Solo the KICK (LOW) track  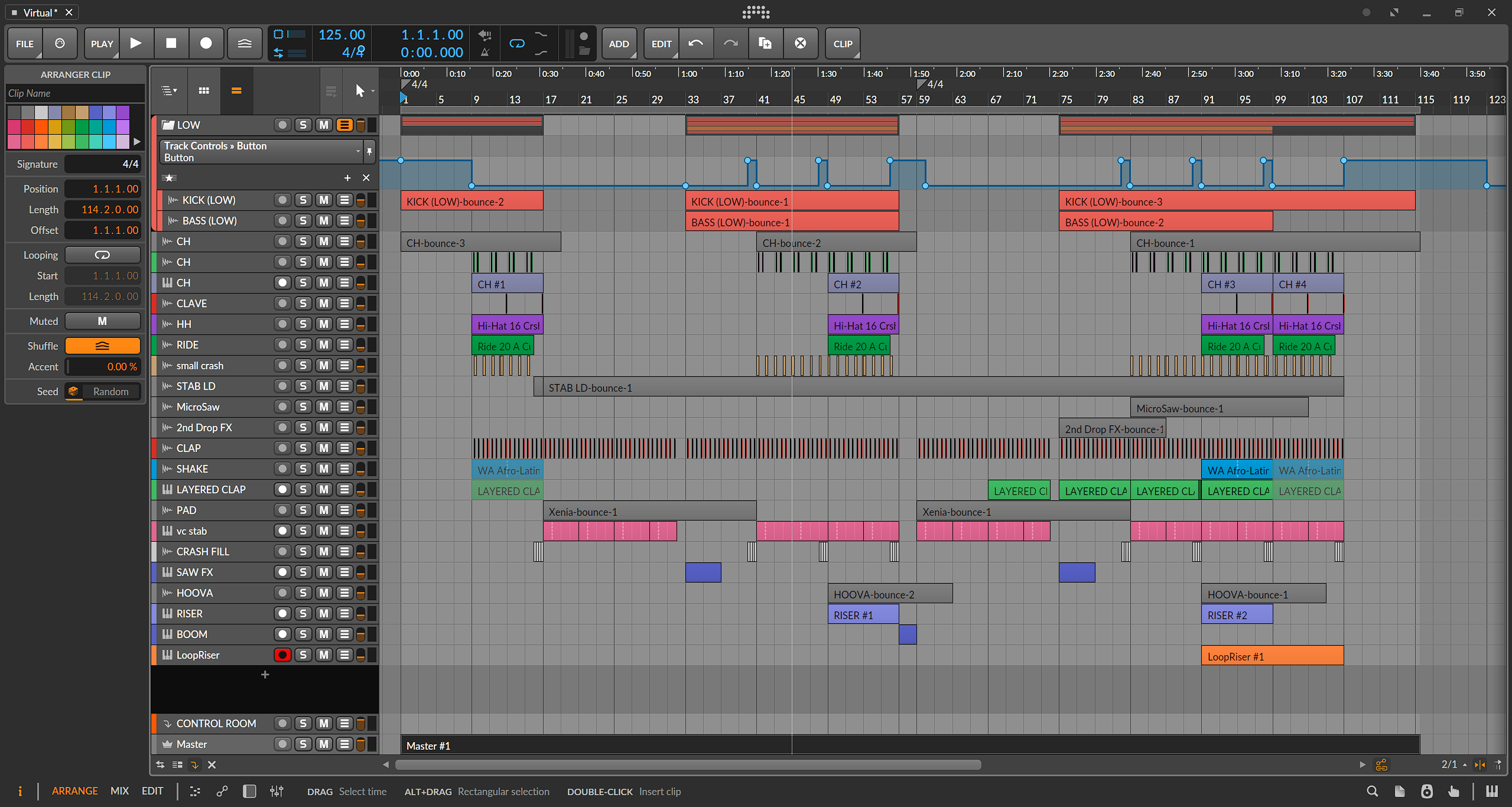303,200
